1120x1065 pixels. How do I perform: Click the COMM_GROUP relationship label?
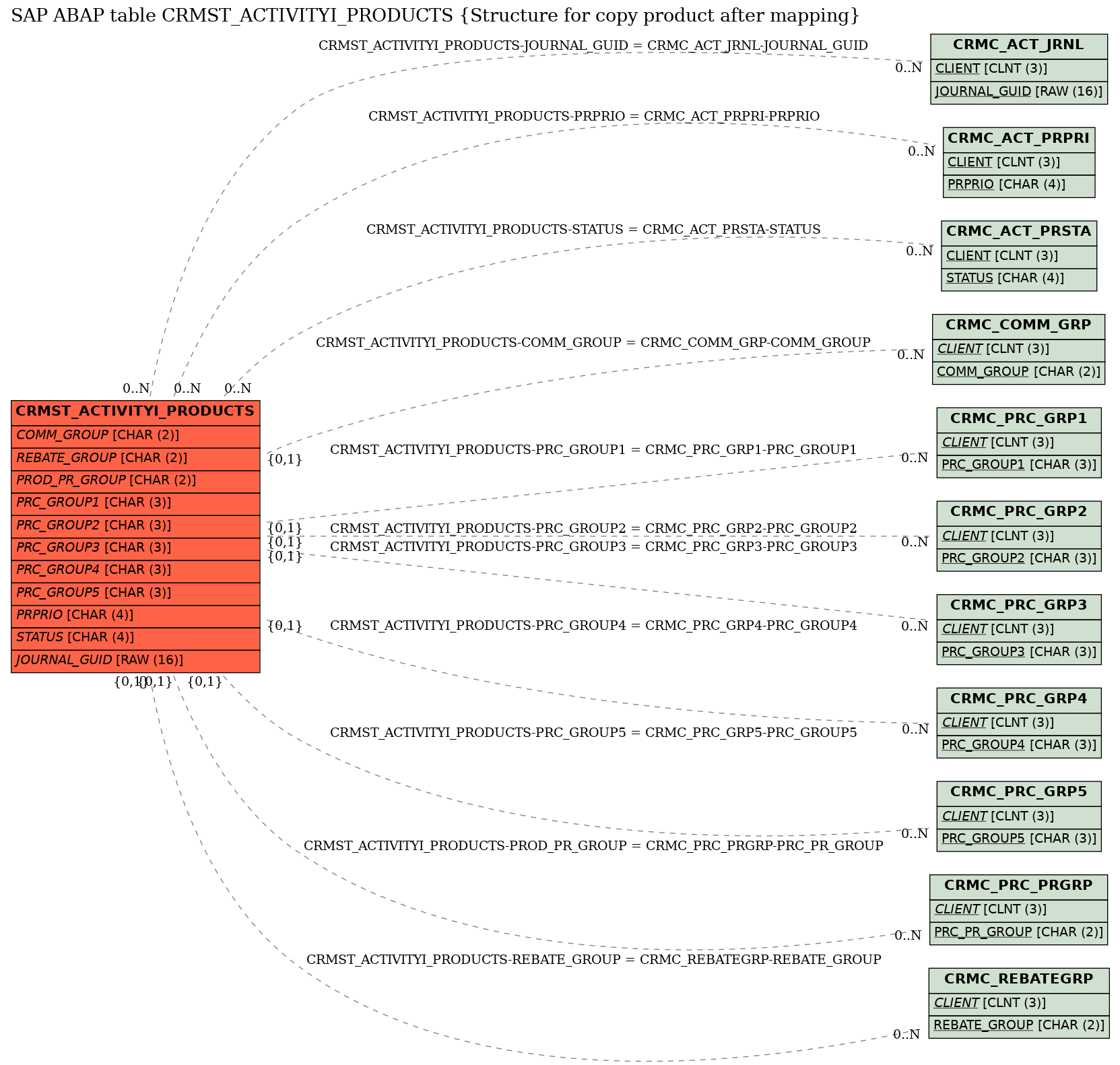pos(593,343)
